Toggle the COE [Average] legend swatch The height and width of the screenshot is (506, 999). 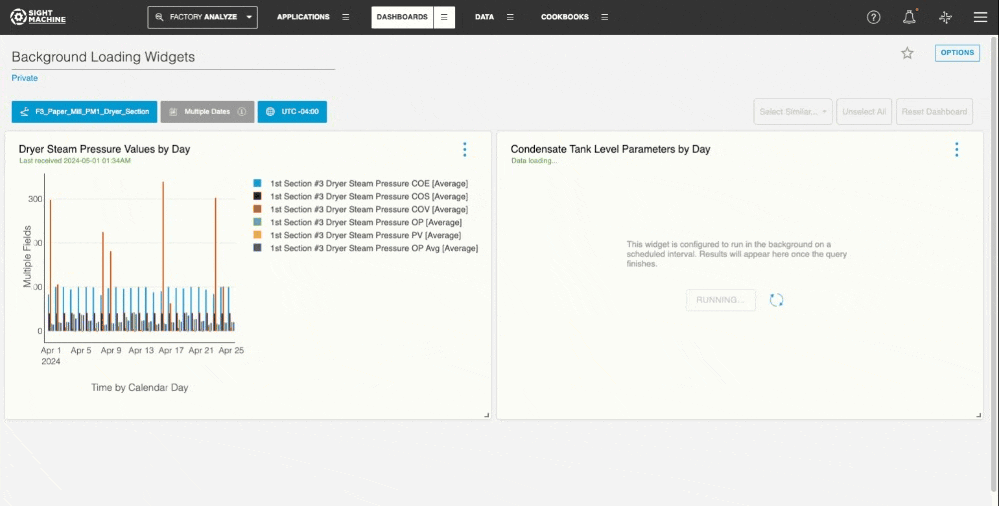[x=257, y=184]
